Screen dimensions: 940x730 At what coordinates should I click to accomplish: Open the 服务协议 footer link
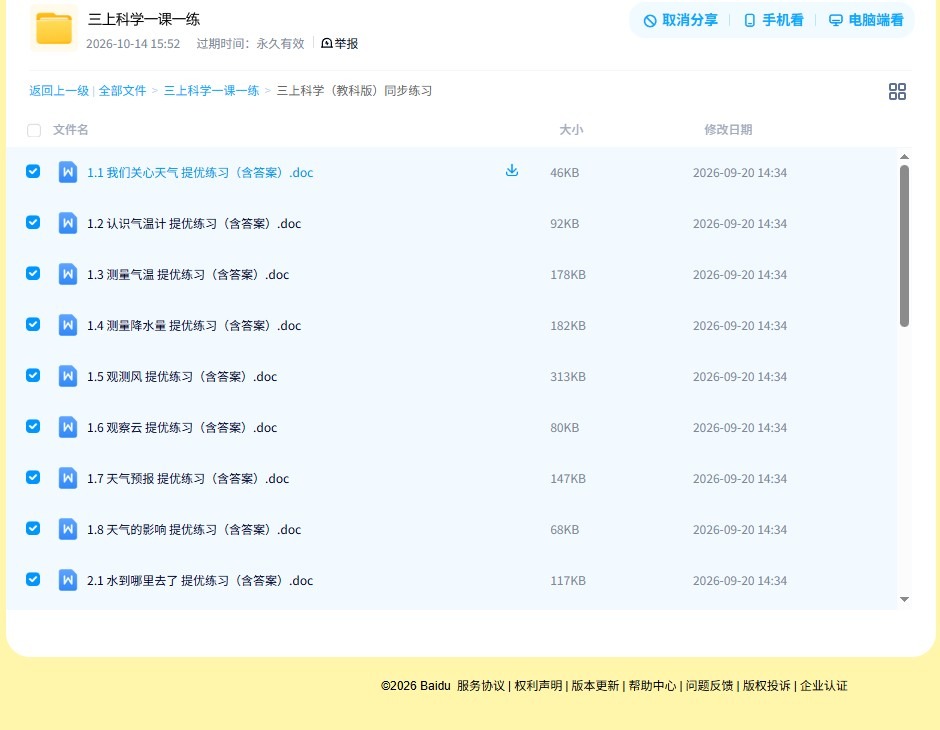point(481,686)
